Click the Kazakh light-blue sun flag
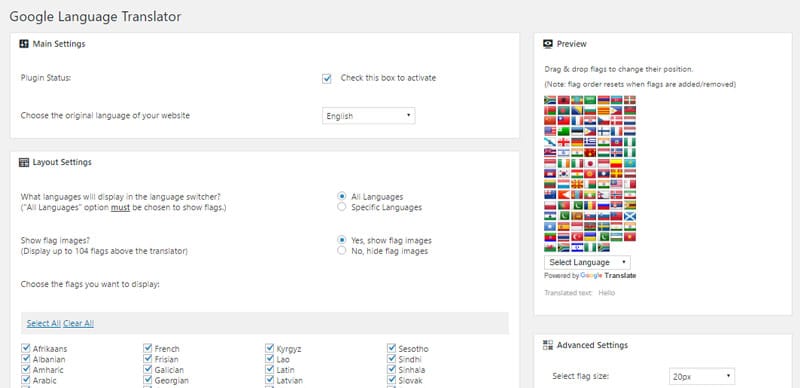This screenshot has width=800, height=388. [630, 163]
